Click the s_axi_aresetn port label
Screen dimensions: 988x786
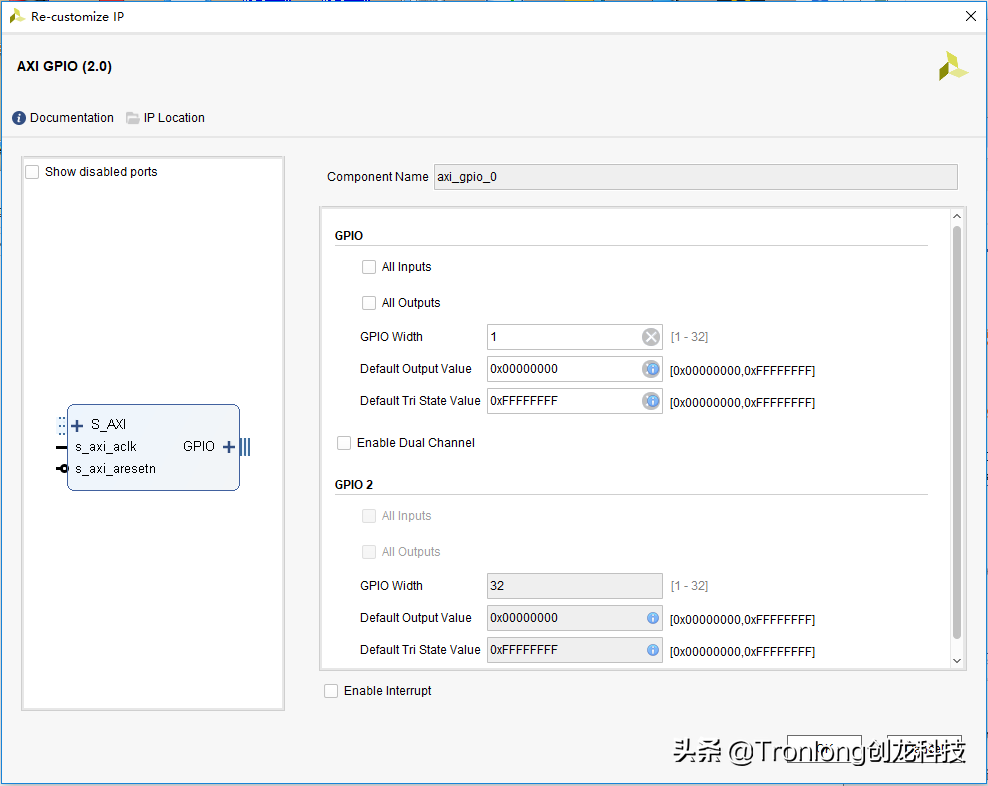tap(115, 469)
